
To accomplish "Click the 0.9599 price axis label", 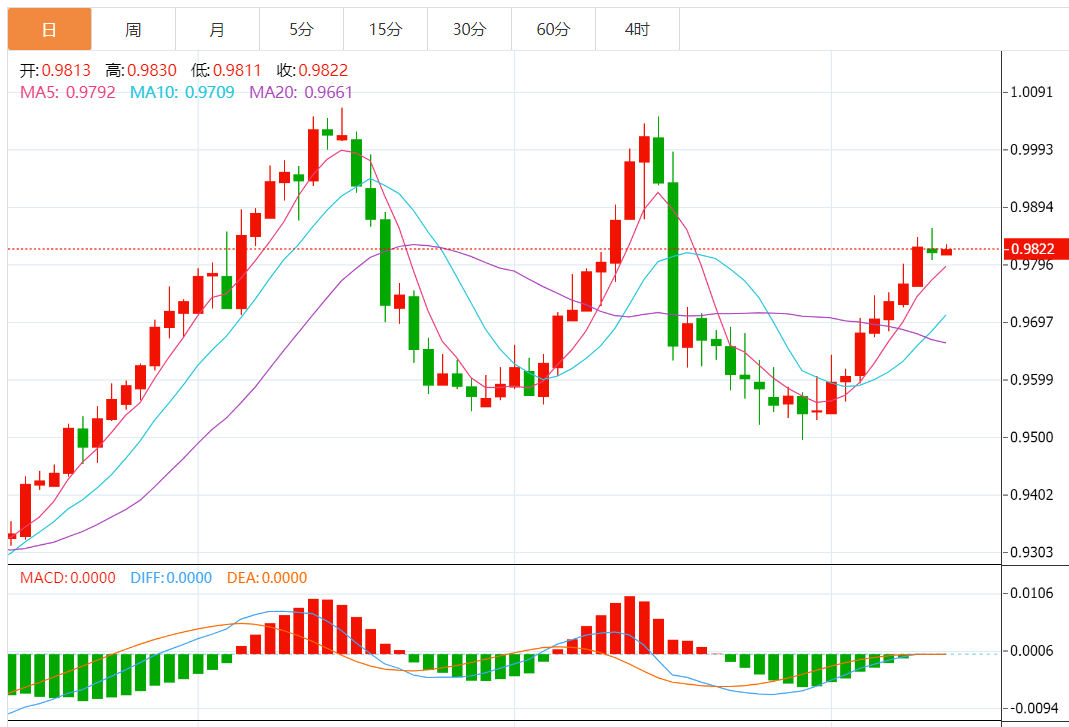I will point(1032,380).
